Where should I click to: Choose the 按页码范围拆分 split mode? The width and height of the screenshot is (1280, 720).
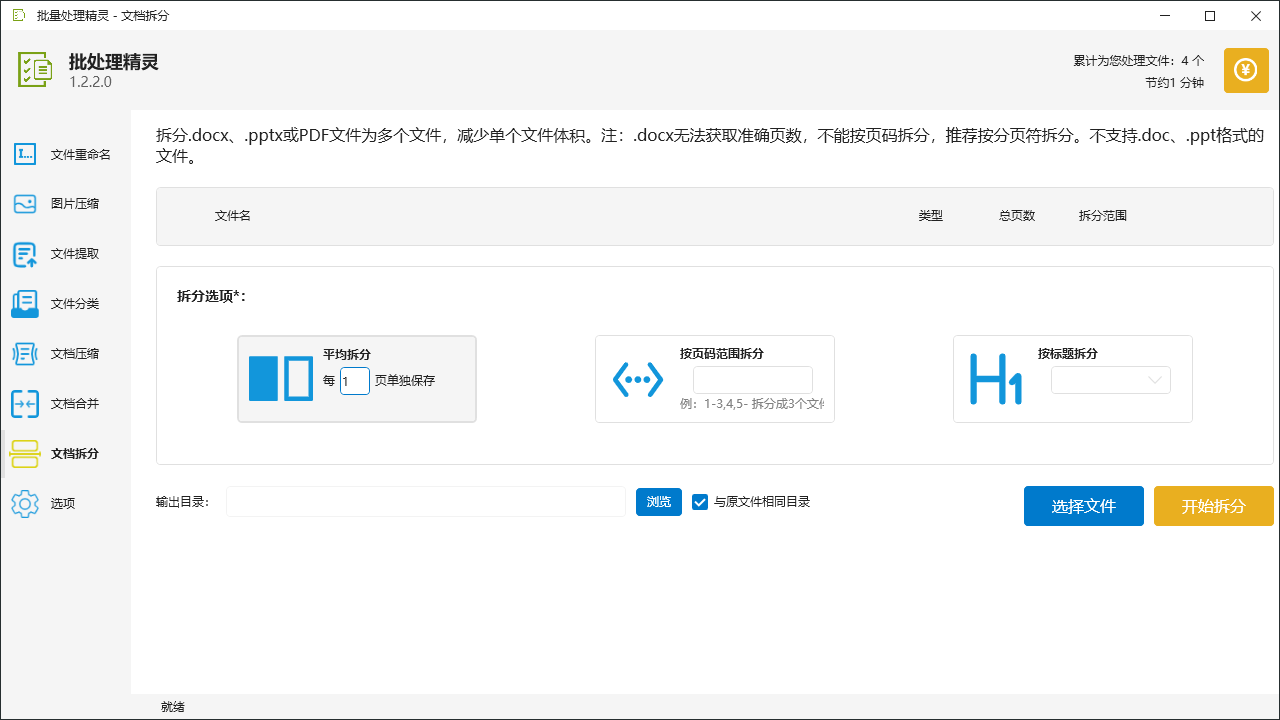714,379
